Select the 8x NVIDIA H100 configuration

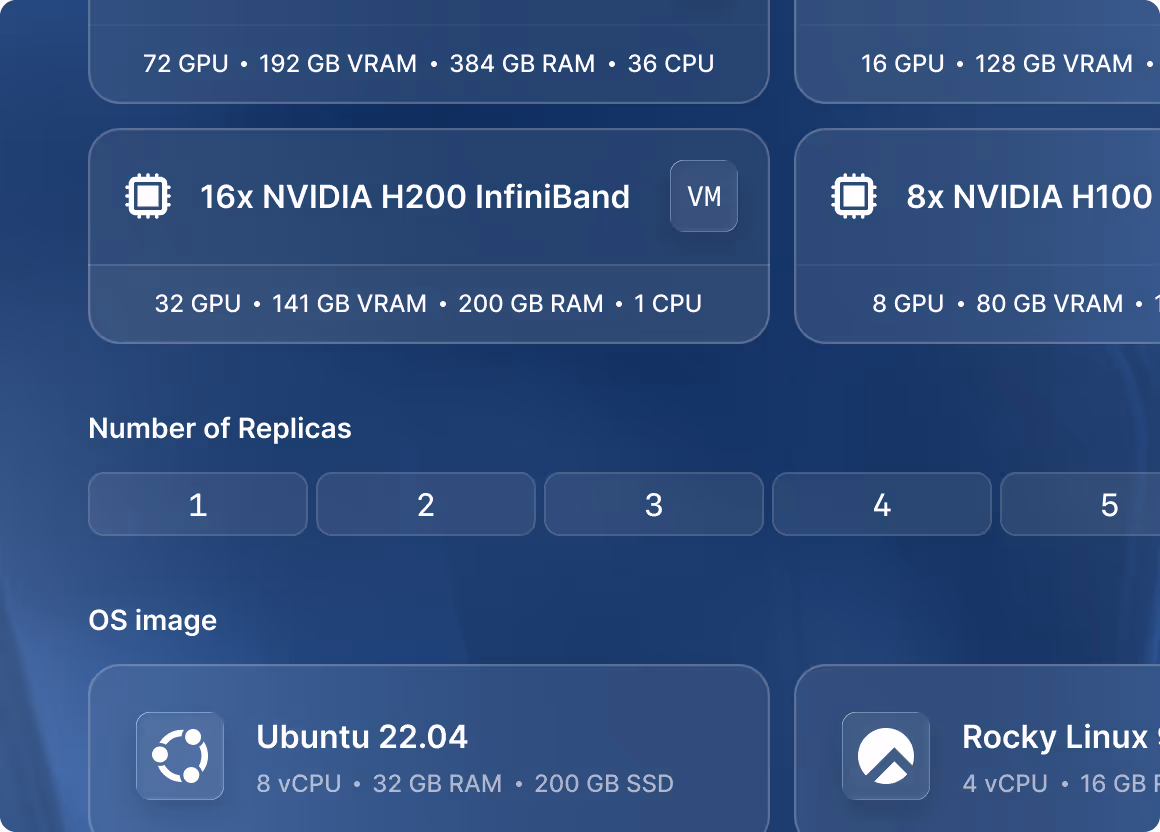click(977, 236)
